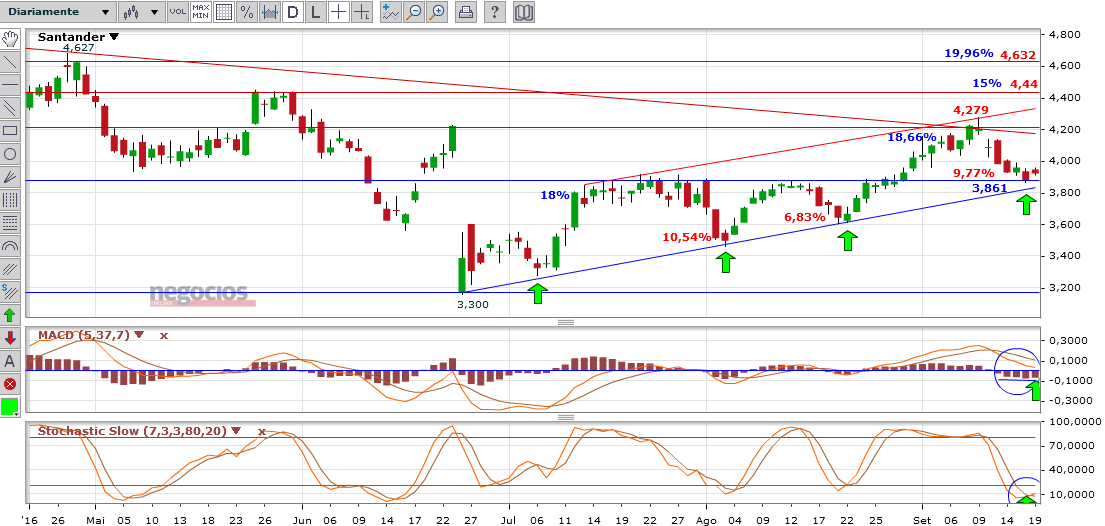Select the circle drawing tool
Screen dimensions: 1105x526
click(x=10, y=154)
